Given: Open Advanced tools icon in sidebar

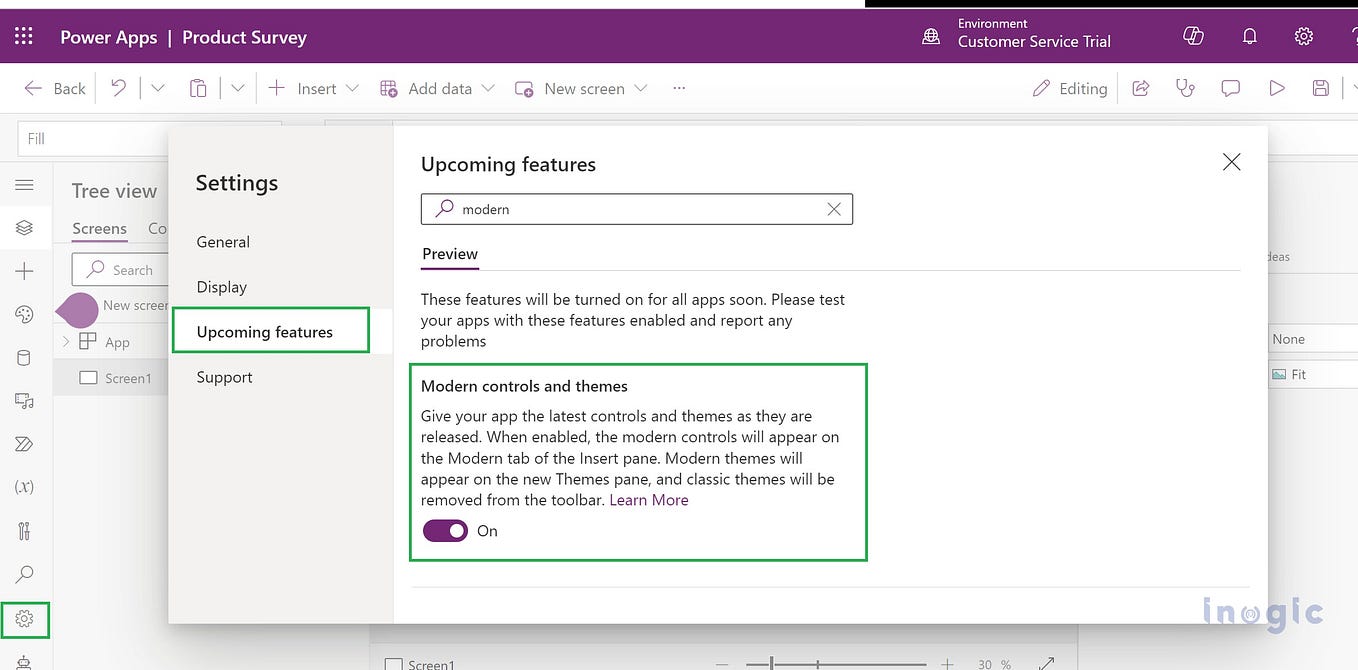Looking at the screenshot, I should [25, 531].
